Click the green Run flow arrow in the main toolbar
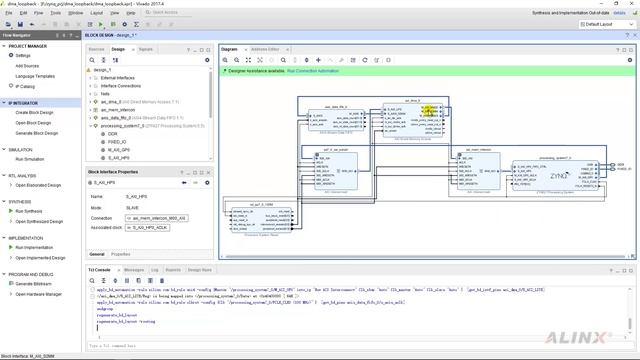The height and width of the screenshot is (360, 640). (x=101, y=24)
